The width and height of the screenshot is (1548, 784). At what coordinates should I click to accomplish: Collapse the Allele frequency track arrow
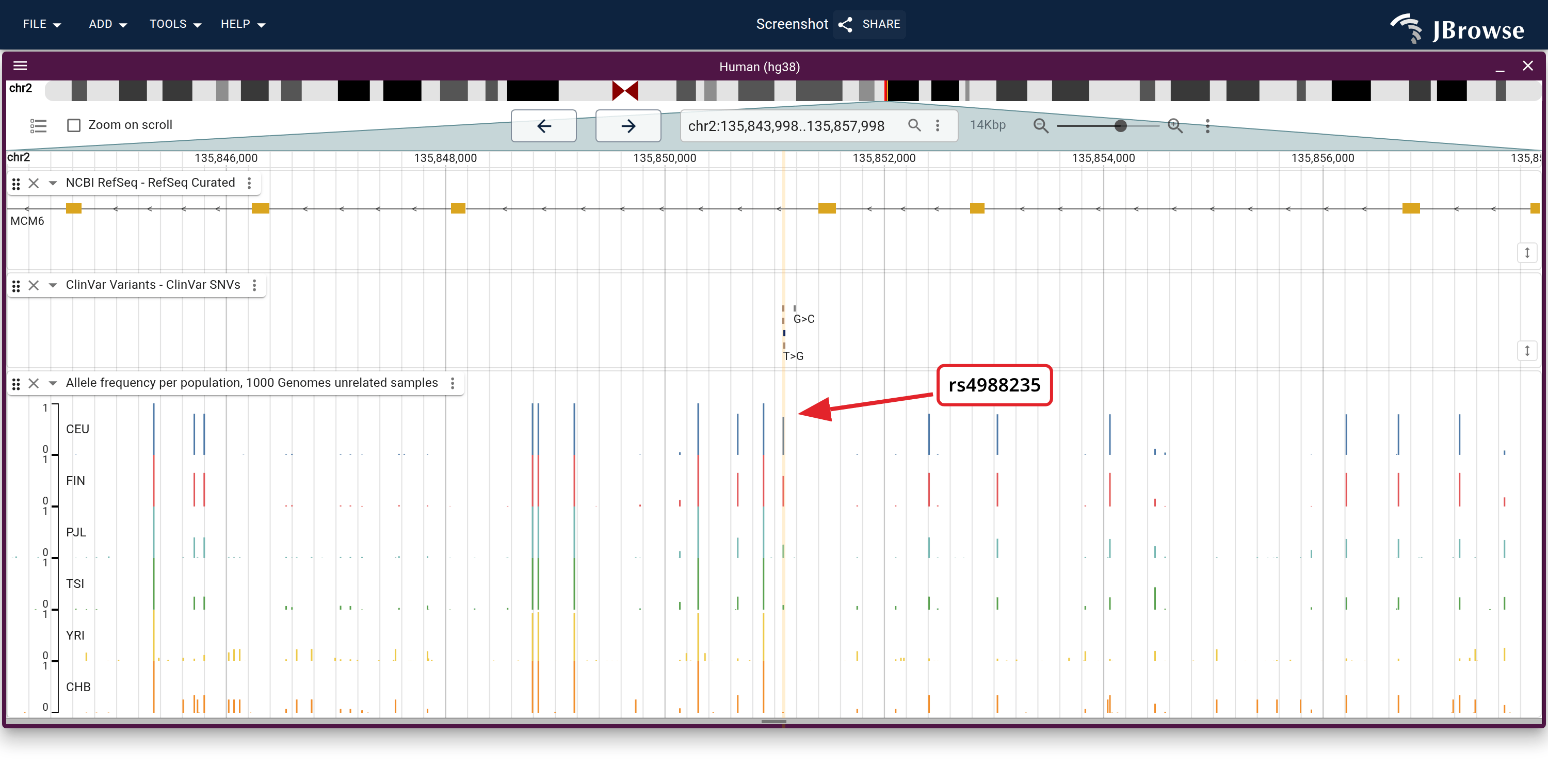click(x=53, y=383)
